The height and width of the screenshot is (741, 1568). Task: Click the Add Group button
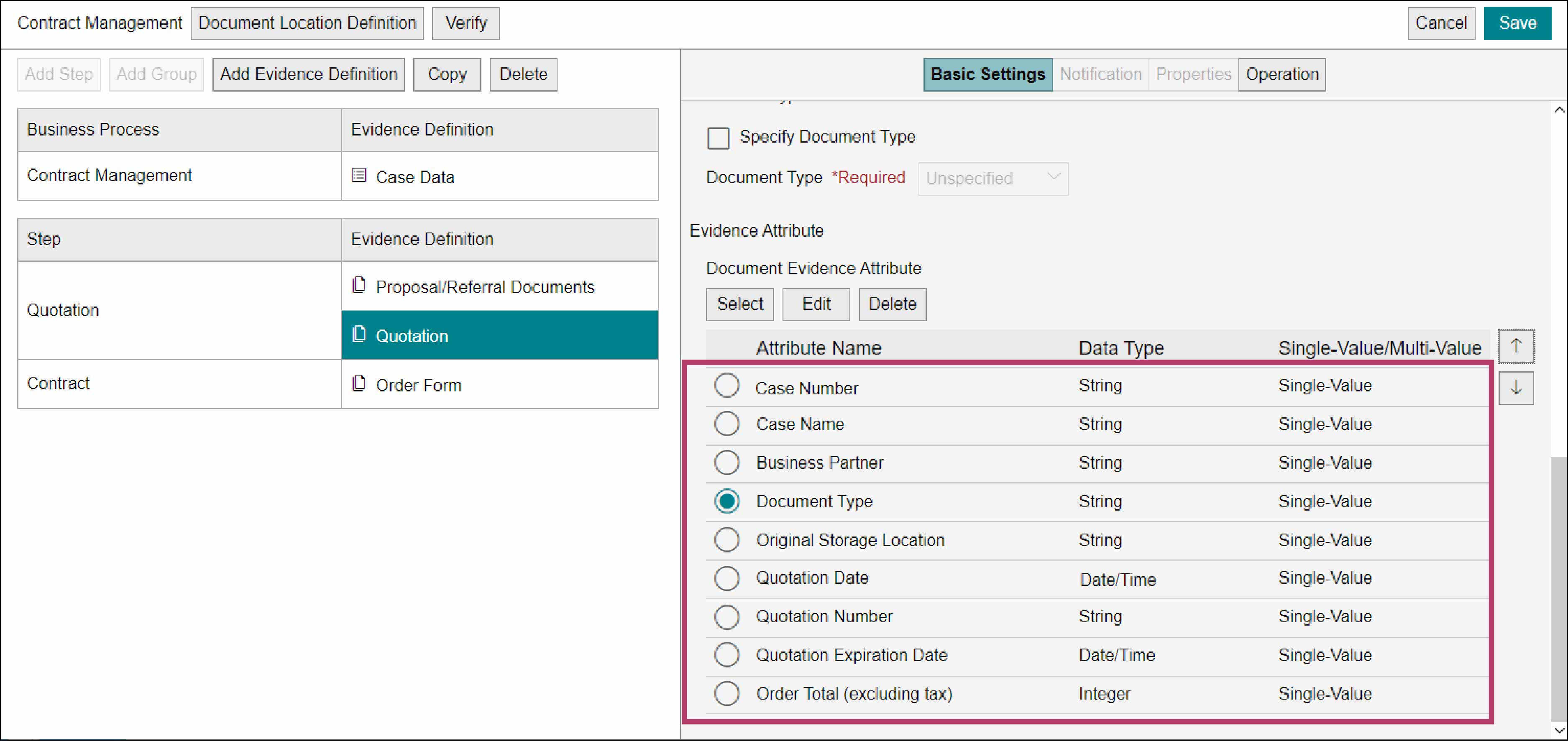pos(156,75)
